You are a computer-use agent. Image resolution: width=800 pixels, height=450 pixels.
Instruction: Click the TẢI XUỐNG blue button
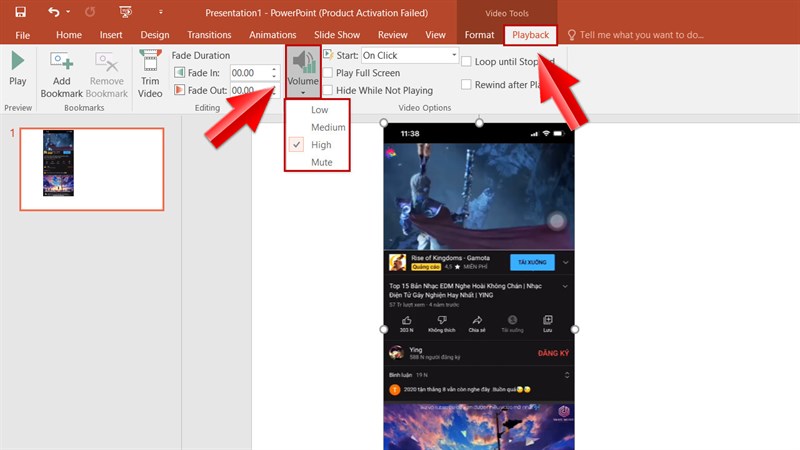[532, 262]
